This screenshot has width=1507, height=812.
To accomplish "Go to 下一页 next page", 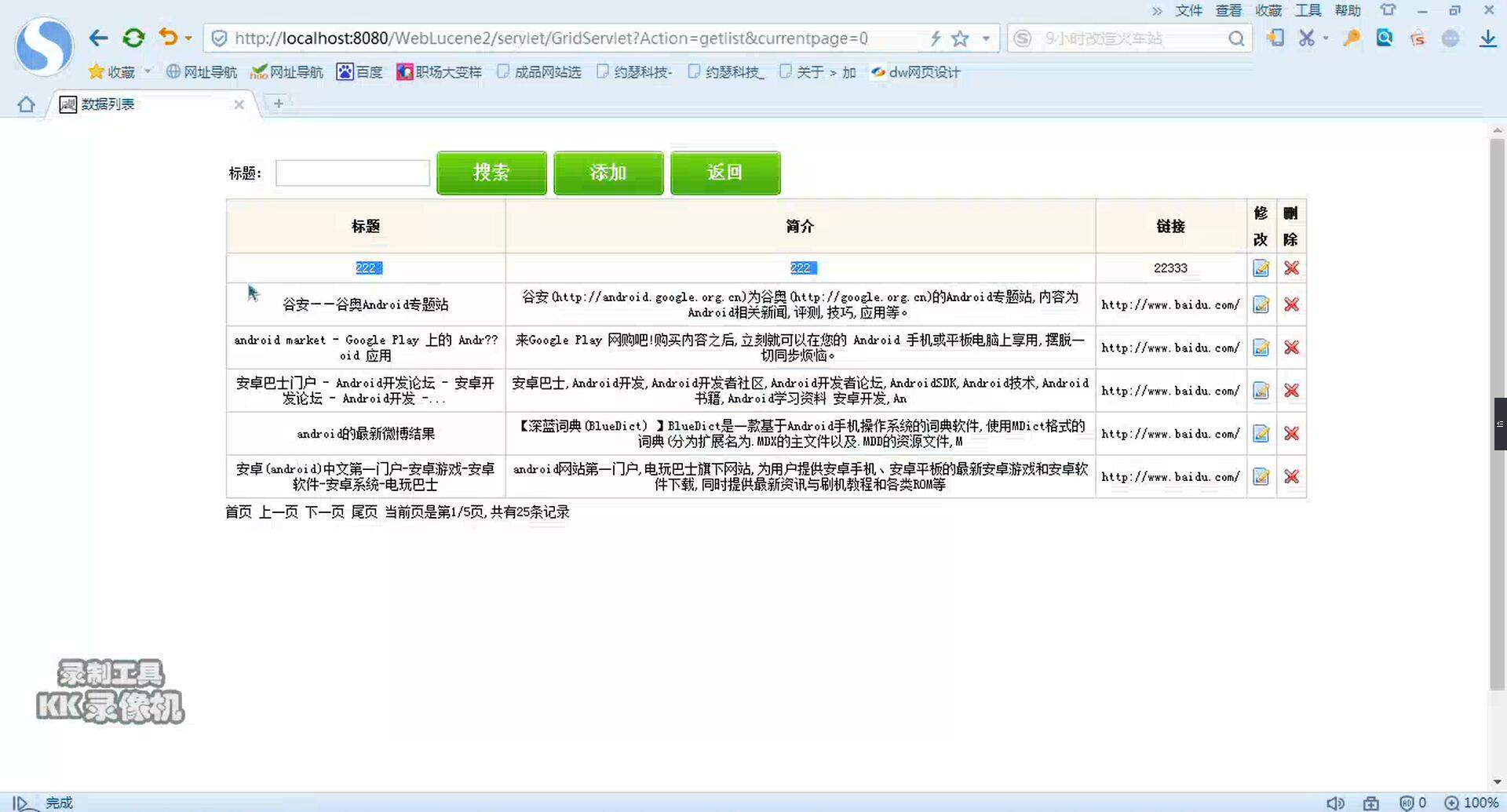I will pos(325,512).
